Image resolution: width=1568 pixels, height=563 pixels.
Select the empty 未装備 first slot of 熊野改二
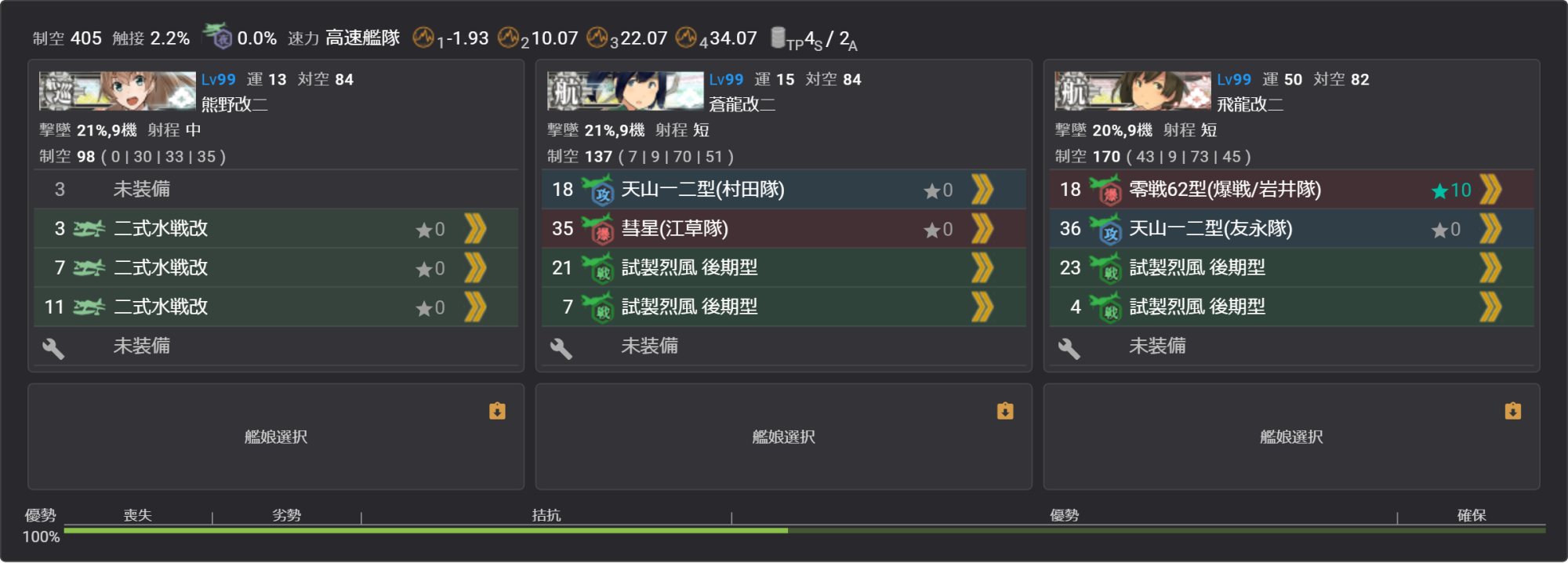pyautogui.click(x=276, y=189)
